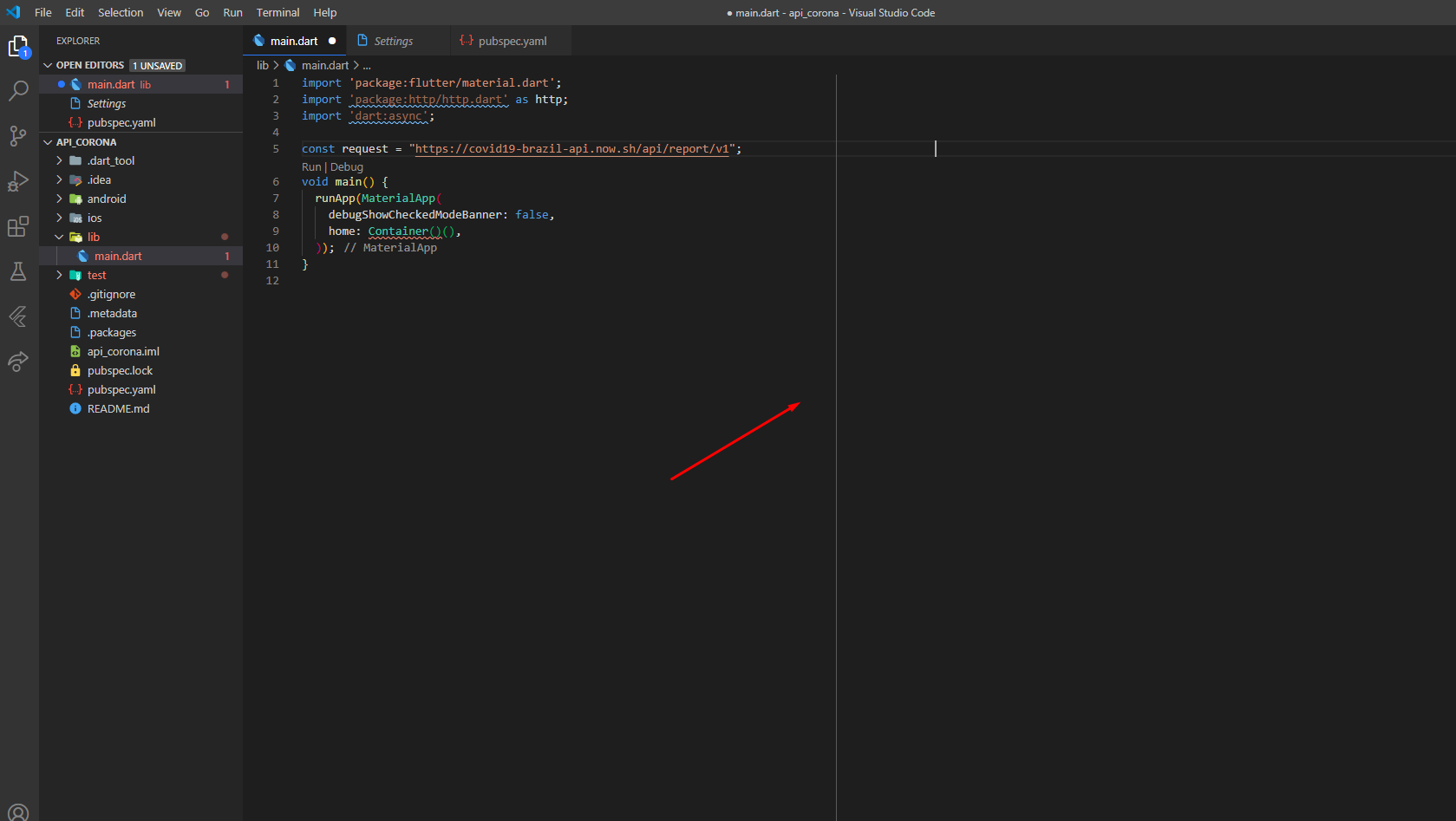Screen dimensions: 1456x821
Task: Click MaterialApp on line 7
Action: (x=398, y=198)
